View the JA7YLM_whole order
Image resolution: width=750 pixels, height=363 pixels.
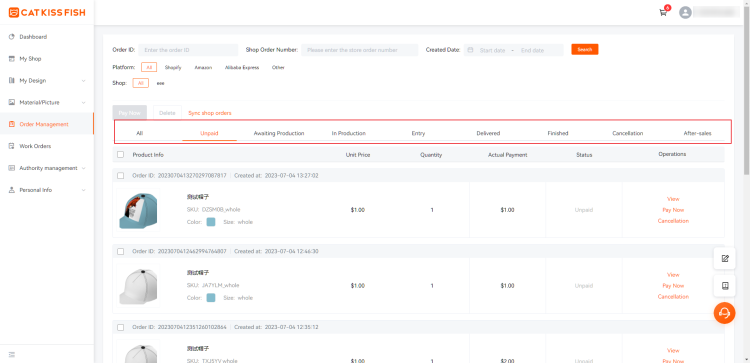(x=673, y=275)
